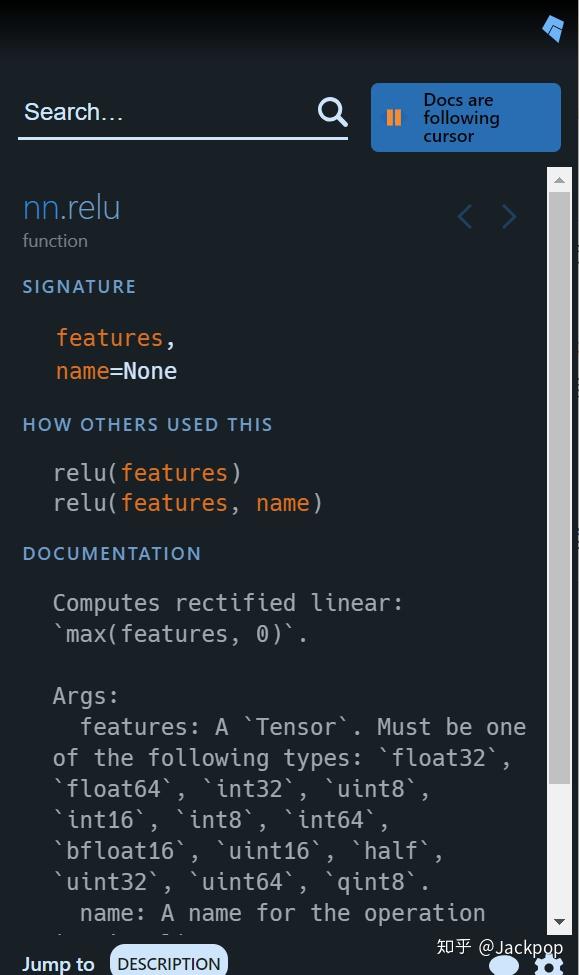Go back with the left chevron
Viewport: 579px width, 975px height.
click(x=465, y=216)
